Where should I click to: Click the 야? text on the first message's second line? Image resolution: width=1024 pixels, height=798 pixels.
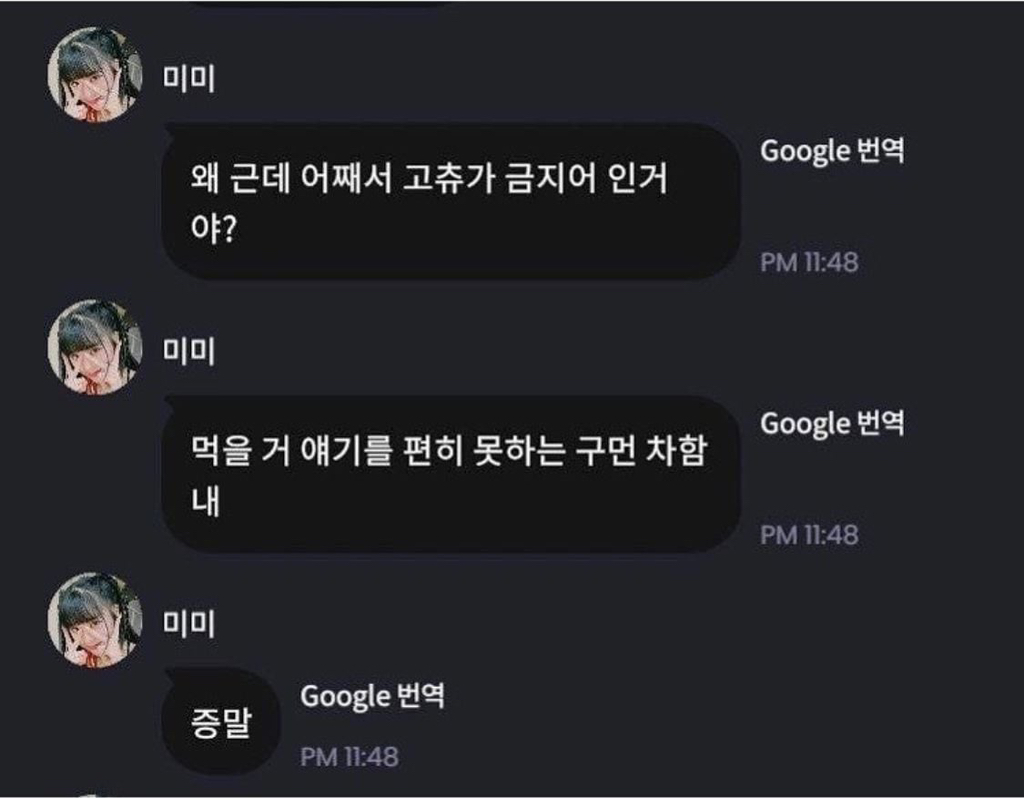(x=214, y=229)
